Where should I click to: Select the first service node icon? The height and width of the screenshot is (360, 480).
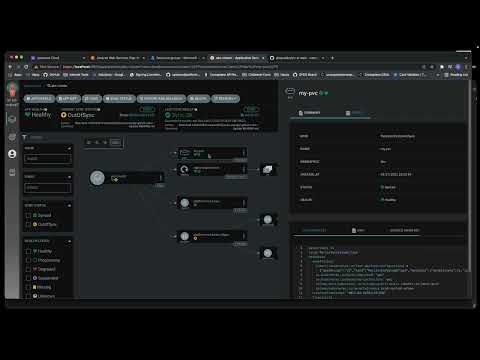point(185,203)
